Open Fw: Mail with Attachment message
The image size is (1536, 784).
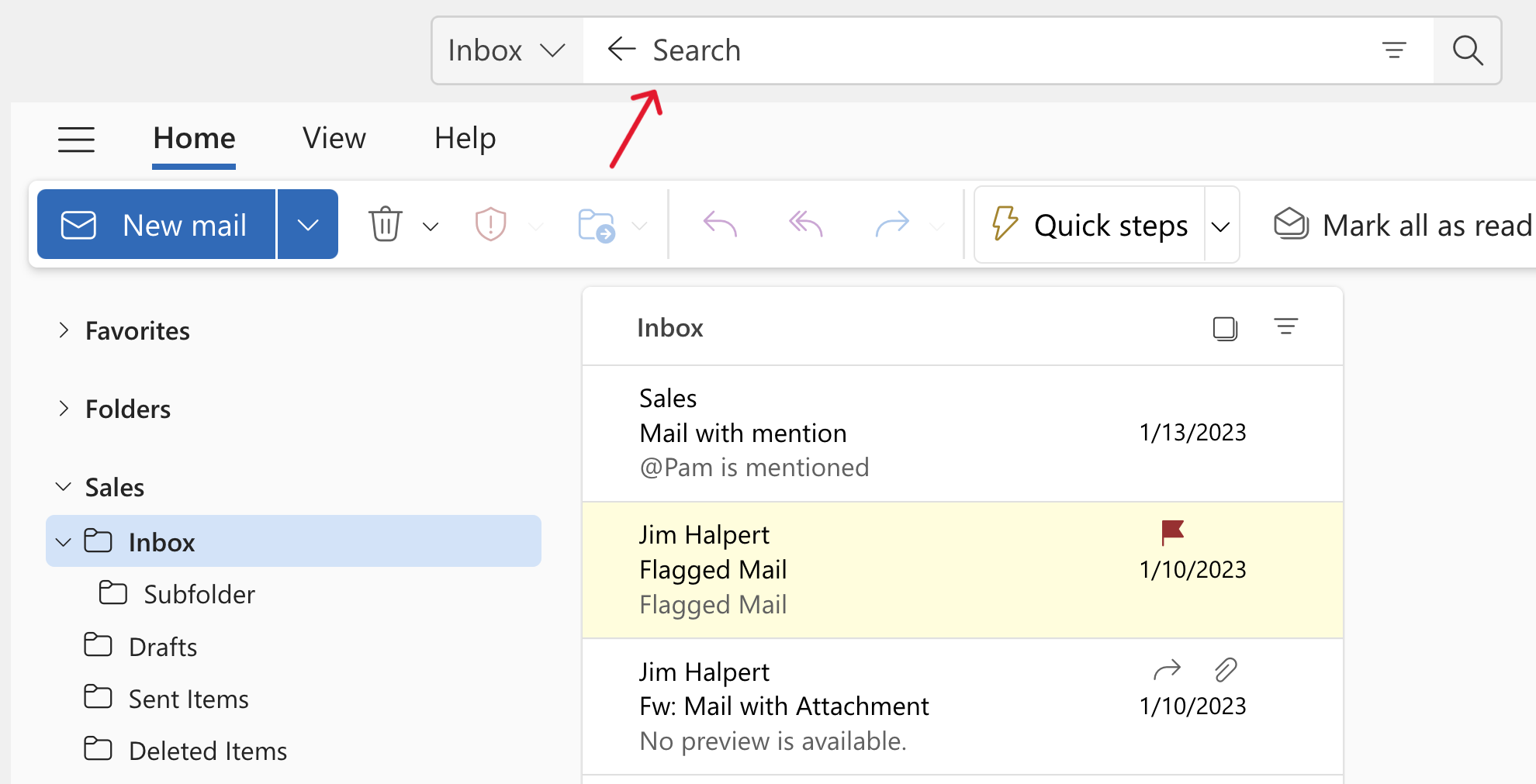[x=962, y=706]
